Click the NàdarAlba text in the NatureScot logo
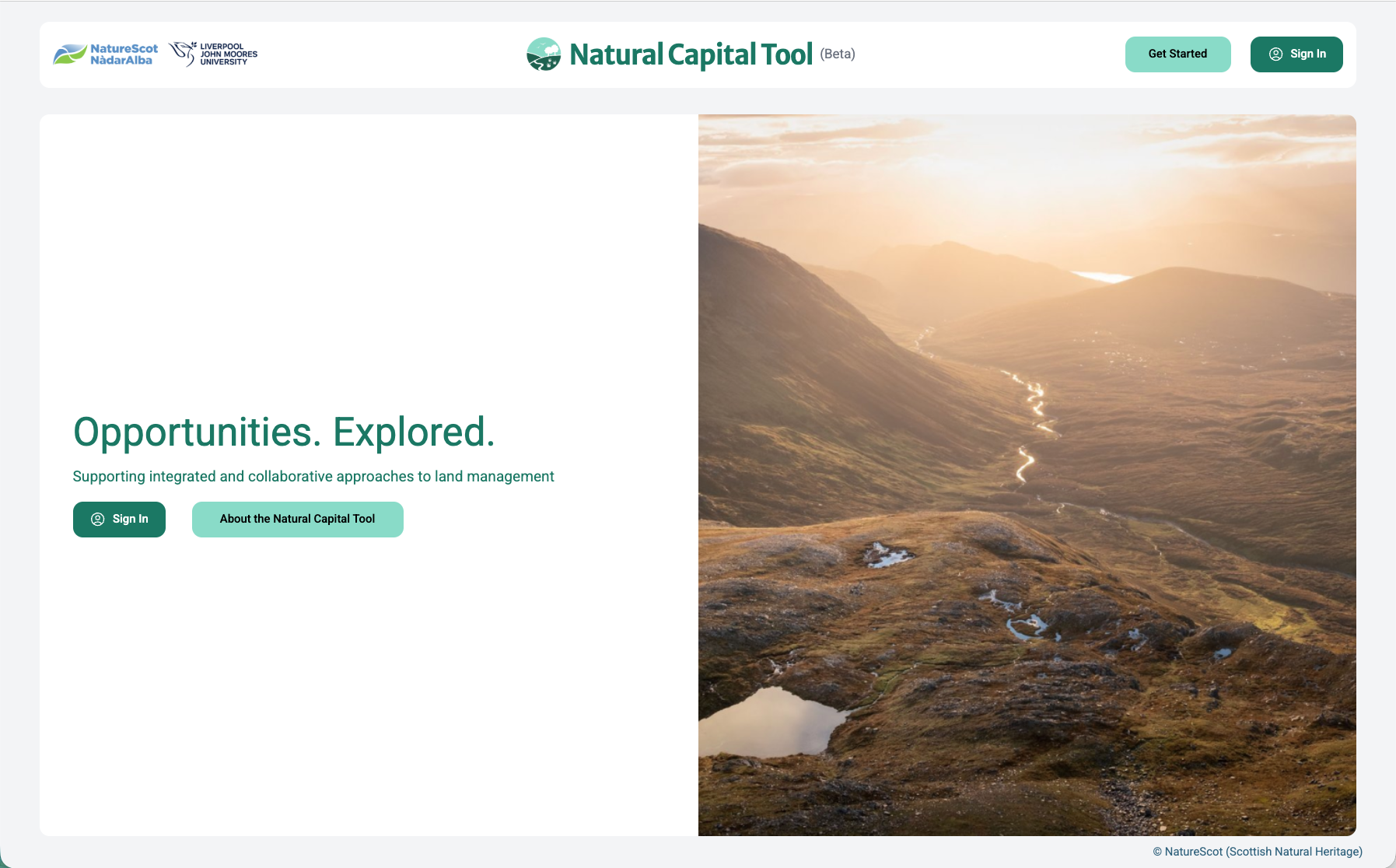Screen dimensions: 1396x868 (122, 61)
